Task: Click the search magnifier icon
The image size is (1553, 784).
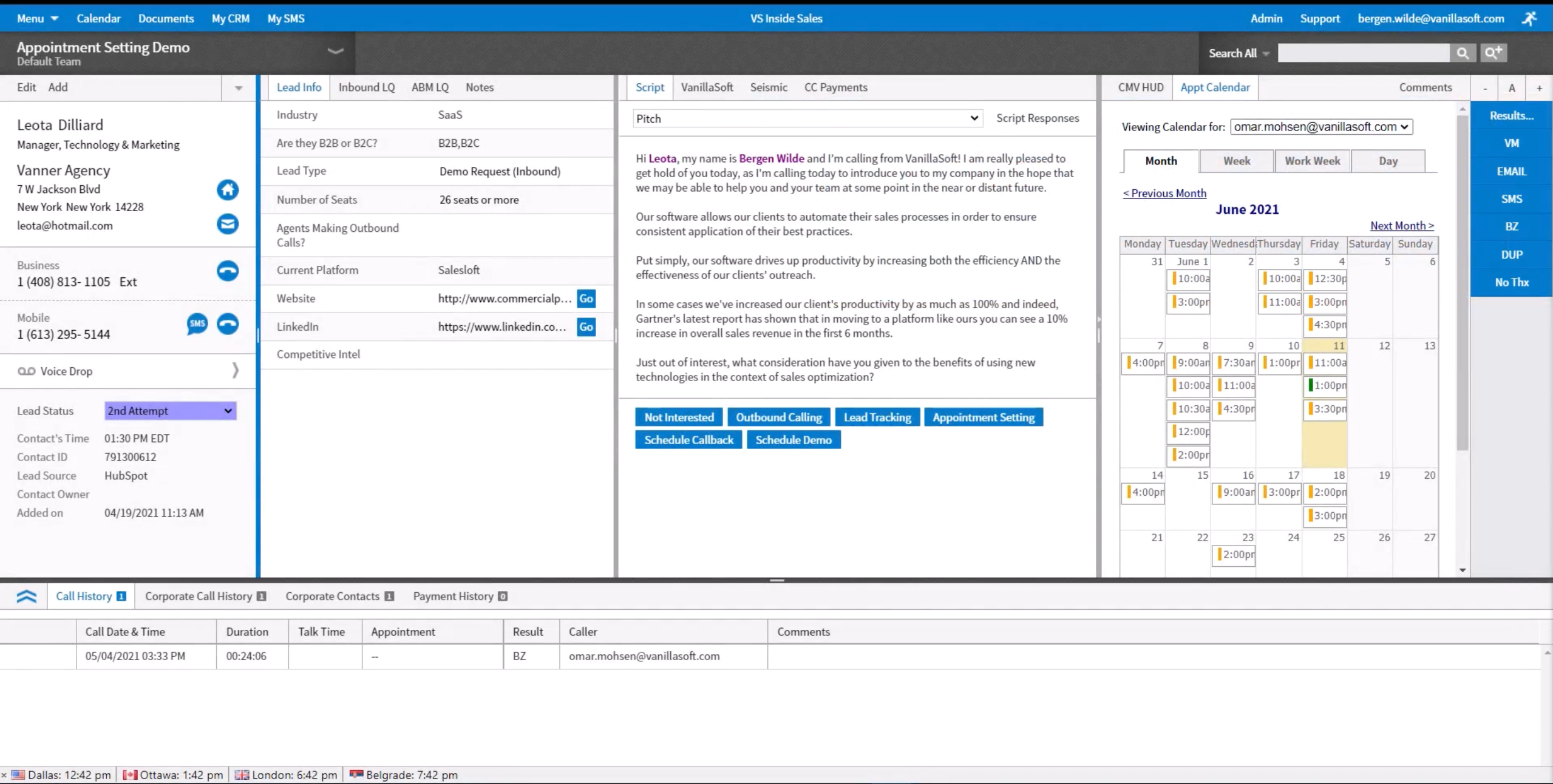Action: click(1463, 53)
